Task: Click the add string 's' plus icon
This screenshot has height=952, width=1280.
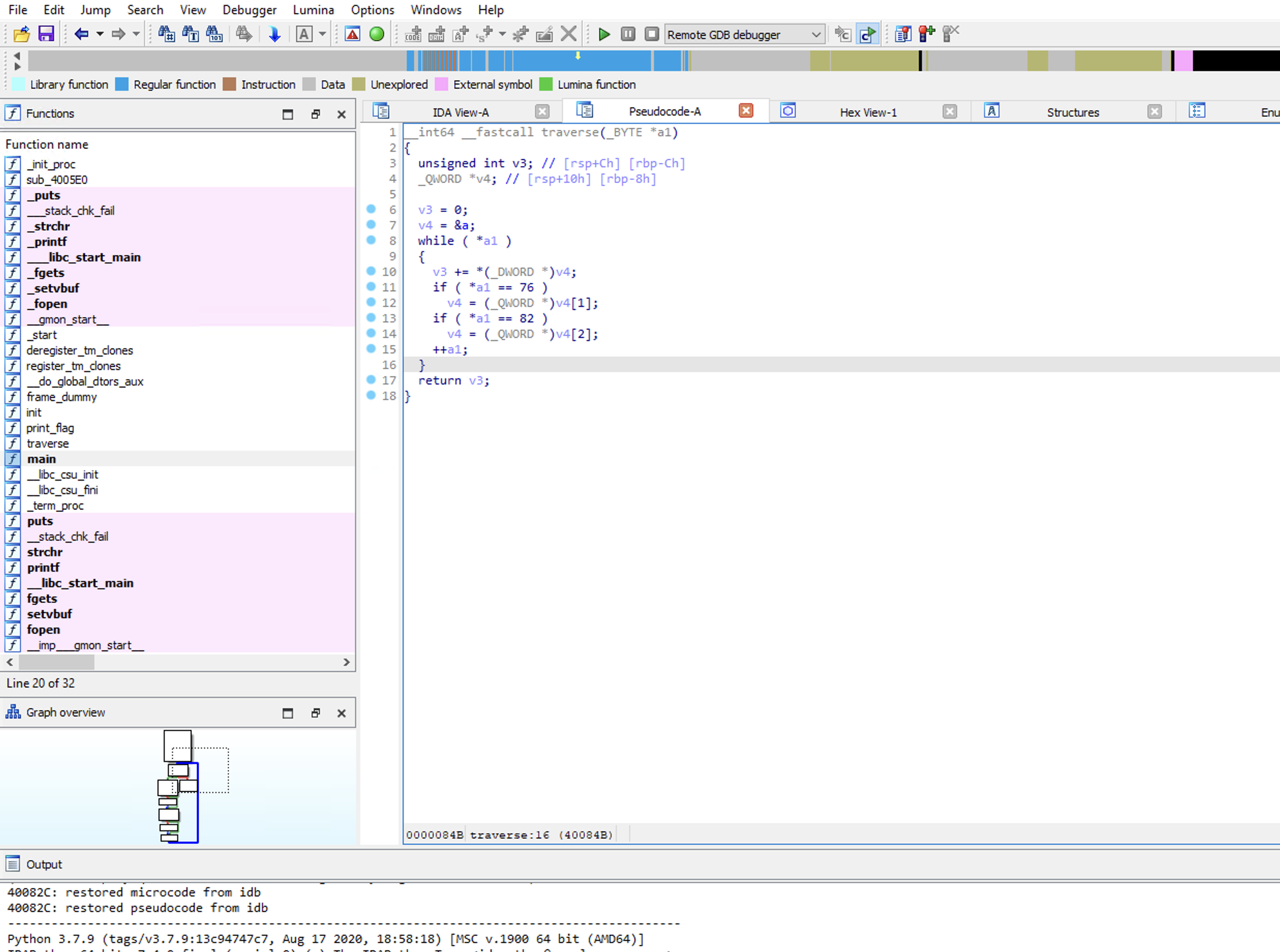Action: coord(485,34)
